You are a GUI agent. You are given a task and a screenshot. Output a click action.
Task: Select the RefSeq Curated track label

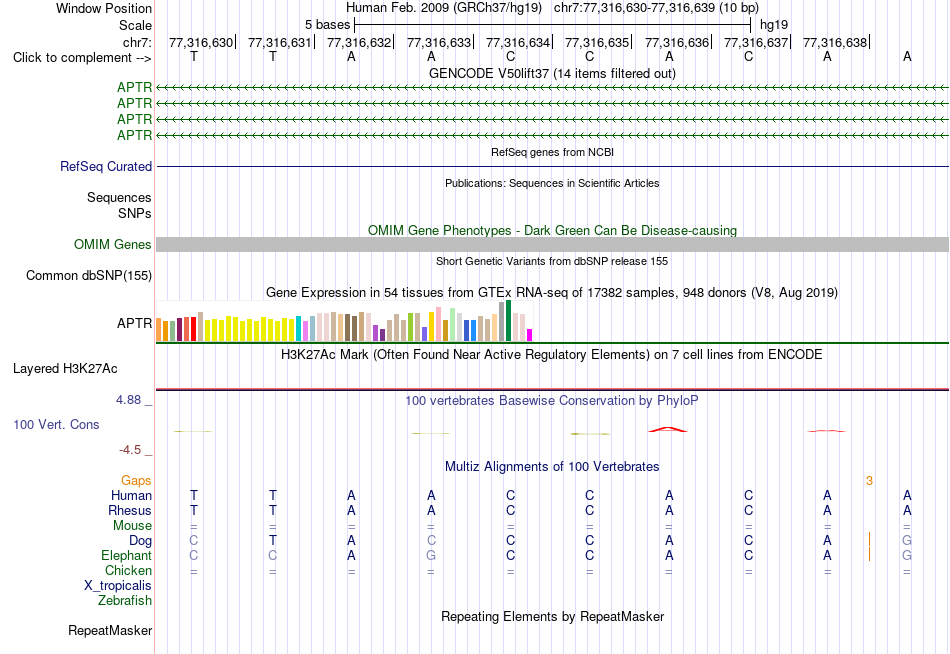click(x=106, y=166)
